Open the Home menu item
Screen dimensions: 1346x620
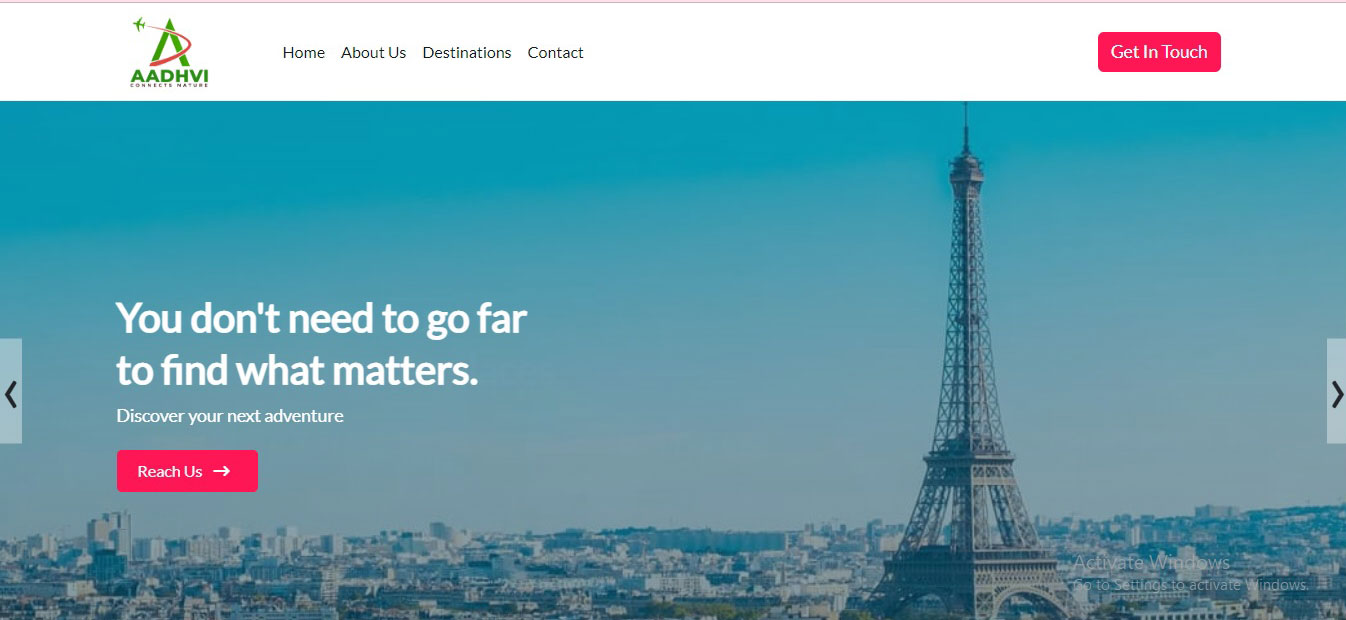(x=304, y=53)
